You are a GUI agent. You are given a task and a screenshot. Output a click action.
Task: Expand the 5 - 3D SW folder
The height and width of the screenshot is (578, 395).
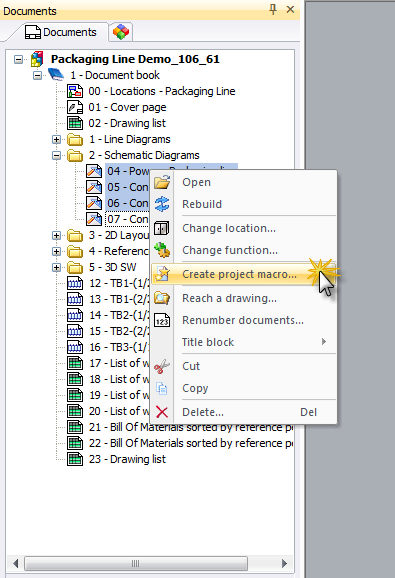coord(56,267)
